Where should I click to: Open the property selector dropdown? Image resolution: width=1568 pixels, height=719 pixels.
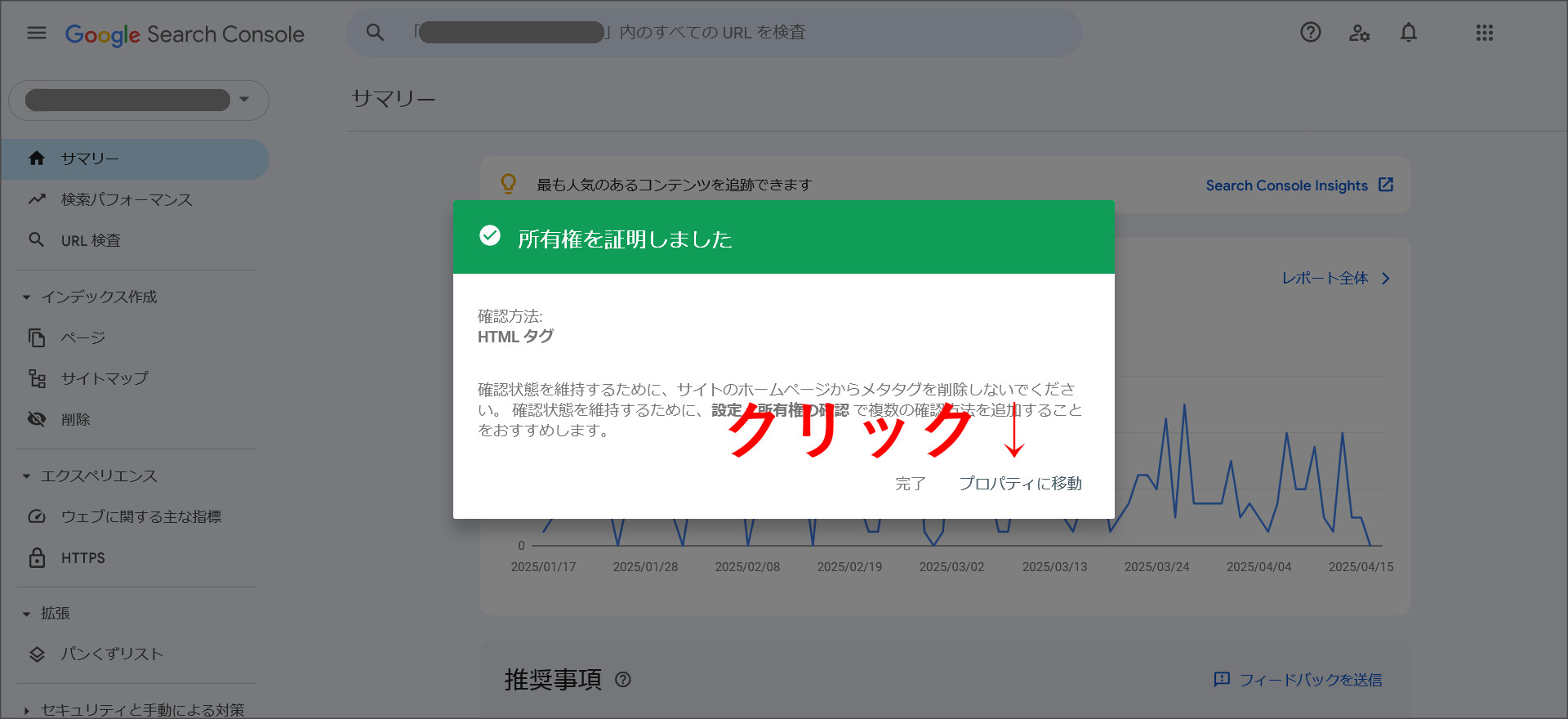pos(139,100)
